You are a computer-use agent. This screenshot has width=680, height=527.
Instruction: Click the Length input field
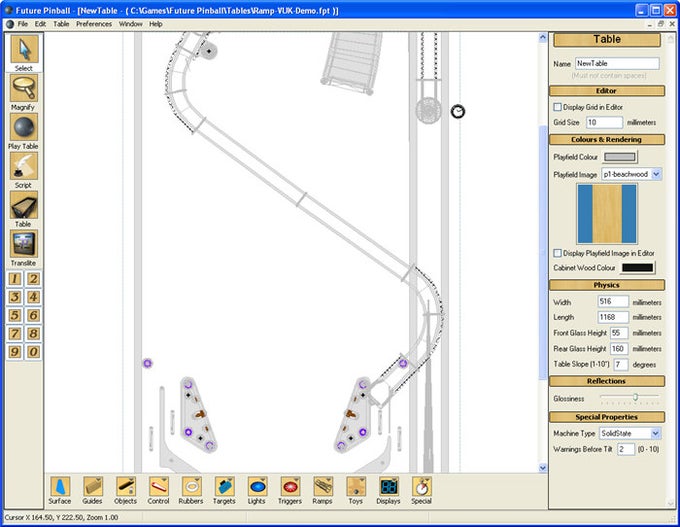point(613,317)
